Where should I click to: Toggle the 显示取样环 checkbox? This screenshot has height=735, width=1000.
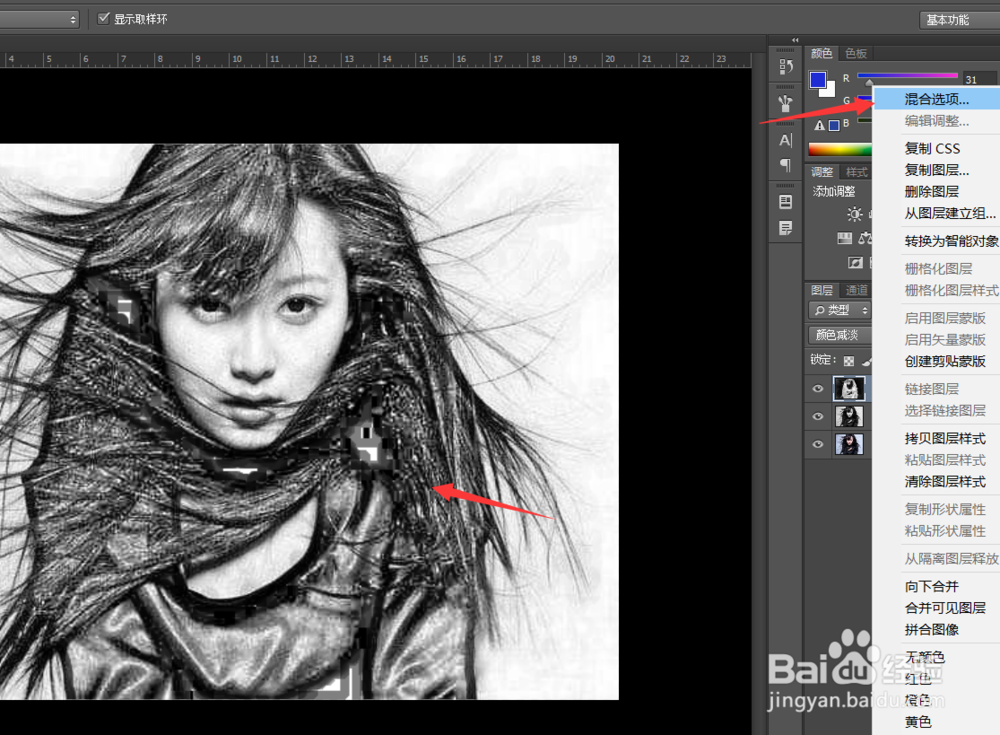point(103,19)
